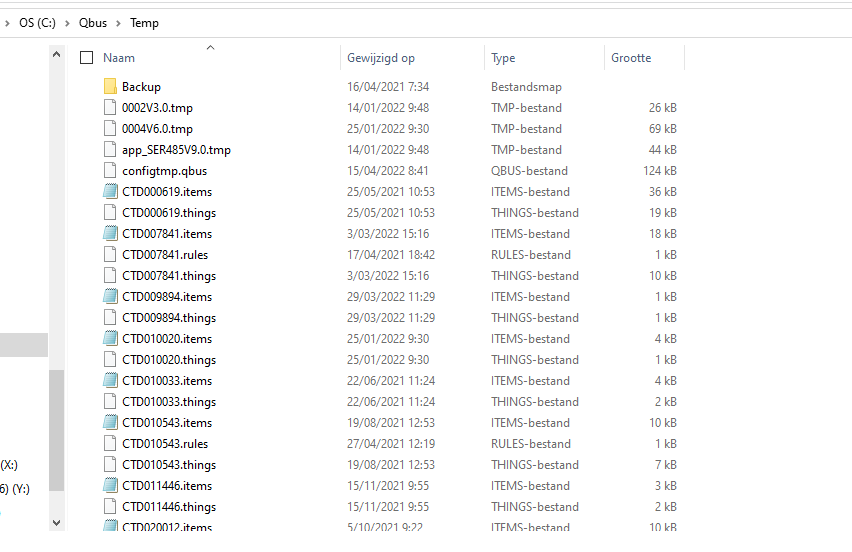Open the chevron between OS (C:) and Qbus
The height and width of the screenshot is (552, 852).
[67, 23]
